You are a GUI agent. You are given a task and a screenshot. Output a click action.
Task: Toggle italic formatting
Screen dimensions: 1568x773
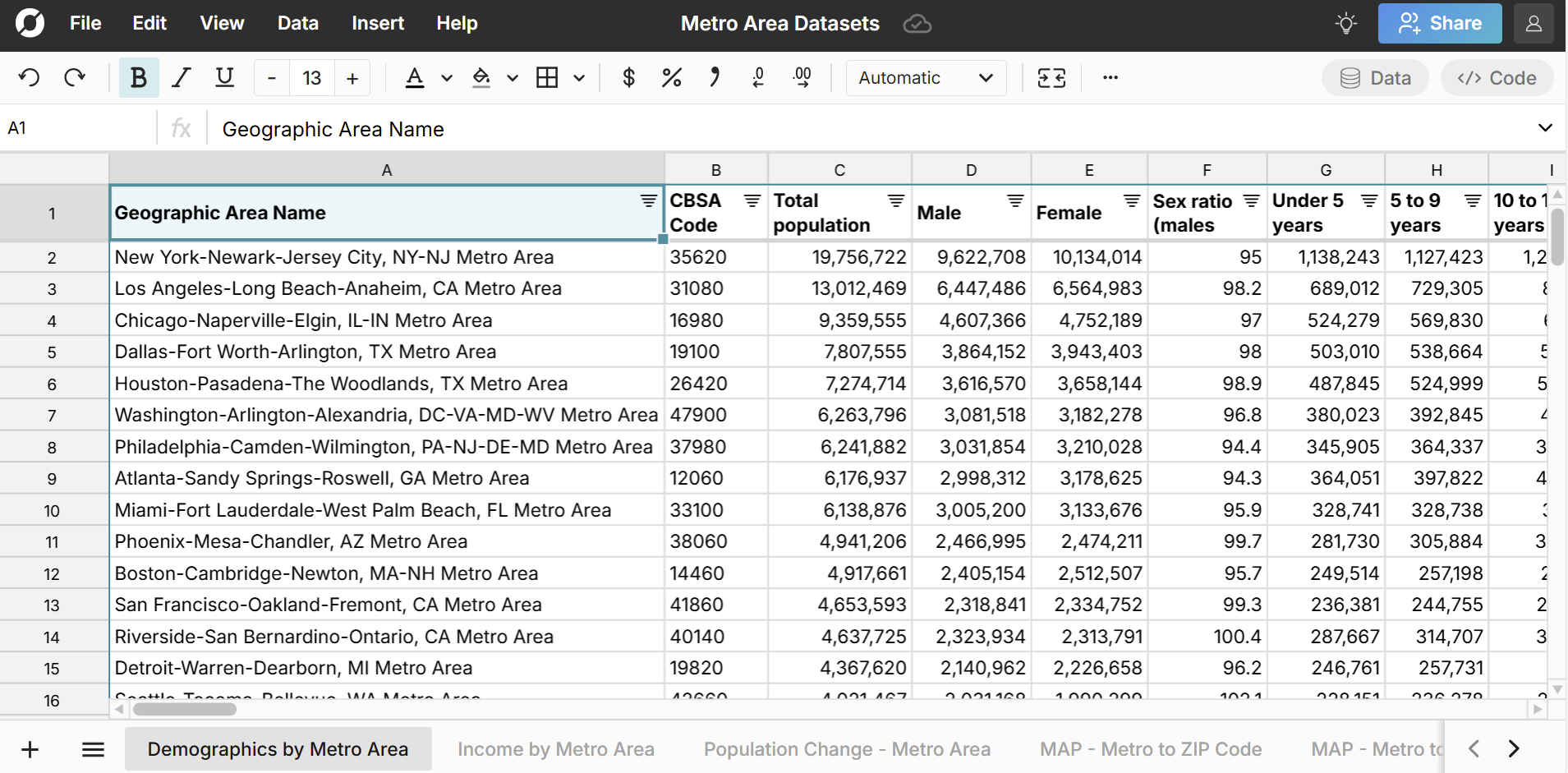point(181,78)
